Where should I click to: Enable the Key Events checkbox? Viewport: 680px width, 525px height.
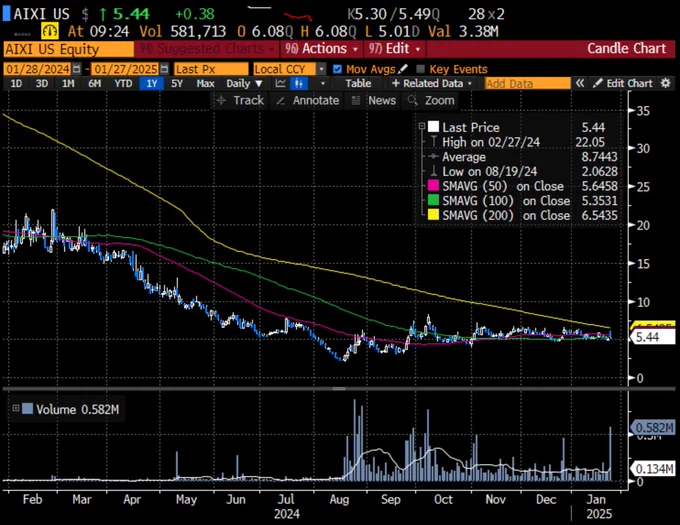pyautogui.click(x=420, y=69)
